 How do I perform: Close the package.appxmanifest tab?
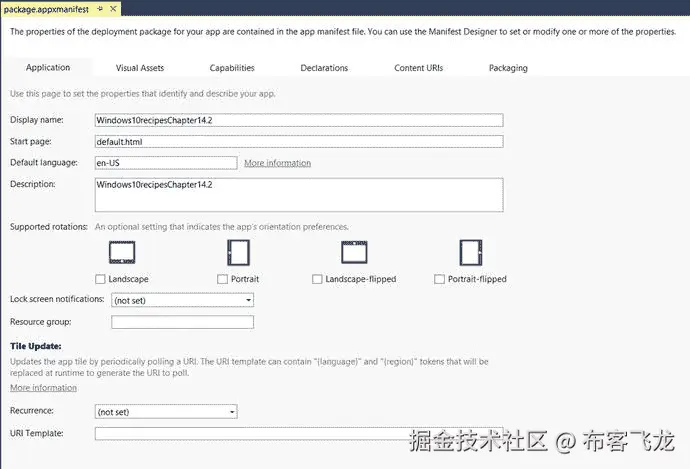pos(113,9)
